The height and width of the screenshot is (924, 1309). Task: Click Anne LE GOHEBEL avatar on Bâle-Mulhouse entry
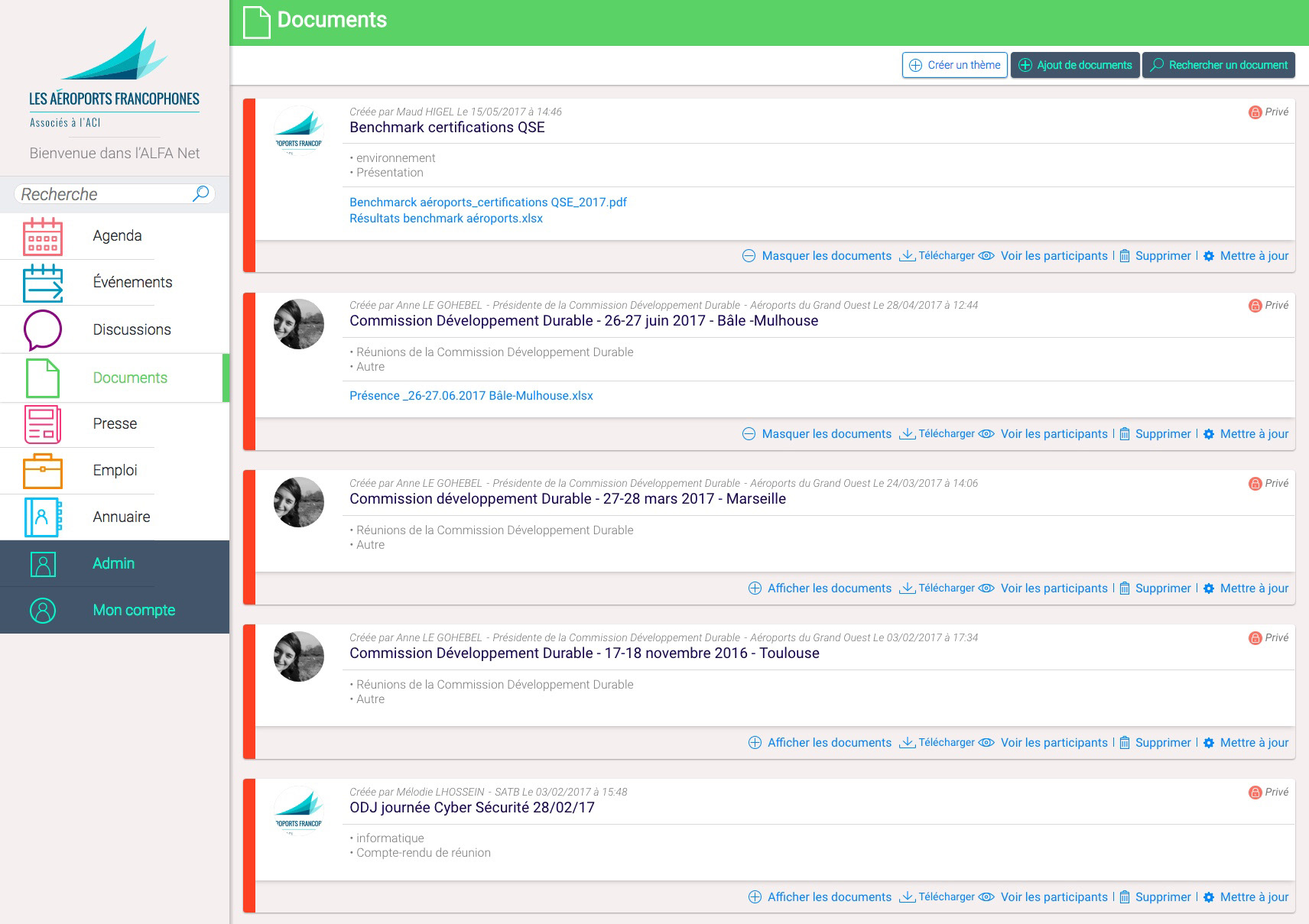[299, 324]
